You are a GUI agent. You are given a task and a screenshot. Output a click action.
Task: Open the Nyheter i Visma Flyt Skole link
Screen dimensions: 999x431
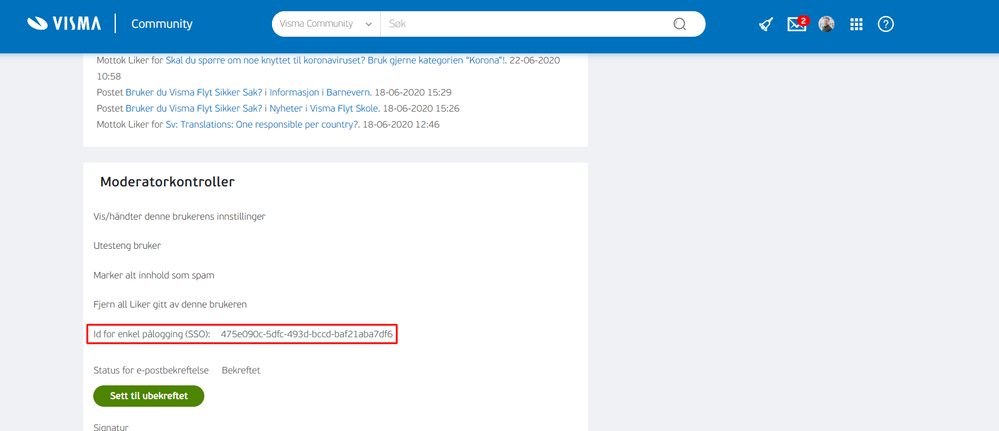(322, 108)
